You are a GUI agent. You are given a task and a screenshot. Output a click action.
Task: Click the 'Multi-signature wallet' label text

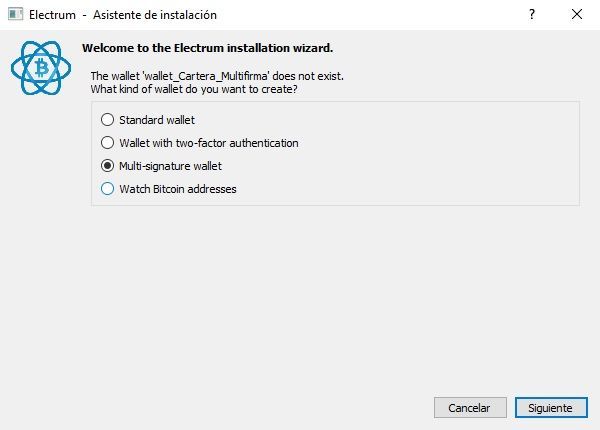[x=170, y=166]
